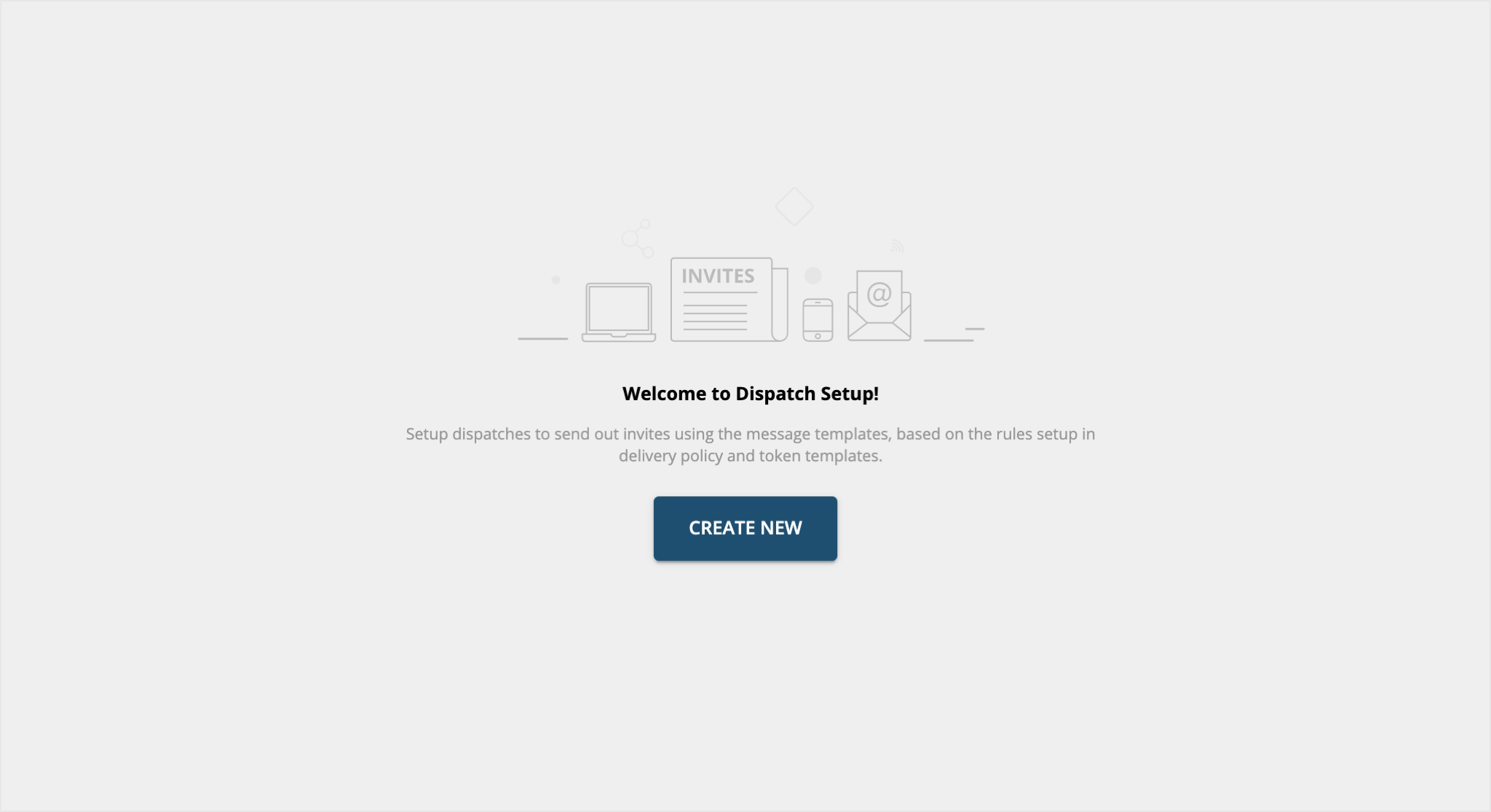Screen dimensions: 1491x812
Task: Click the email envelope icon
Action: click(878, 305)
